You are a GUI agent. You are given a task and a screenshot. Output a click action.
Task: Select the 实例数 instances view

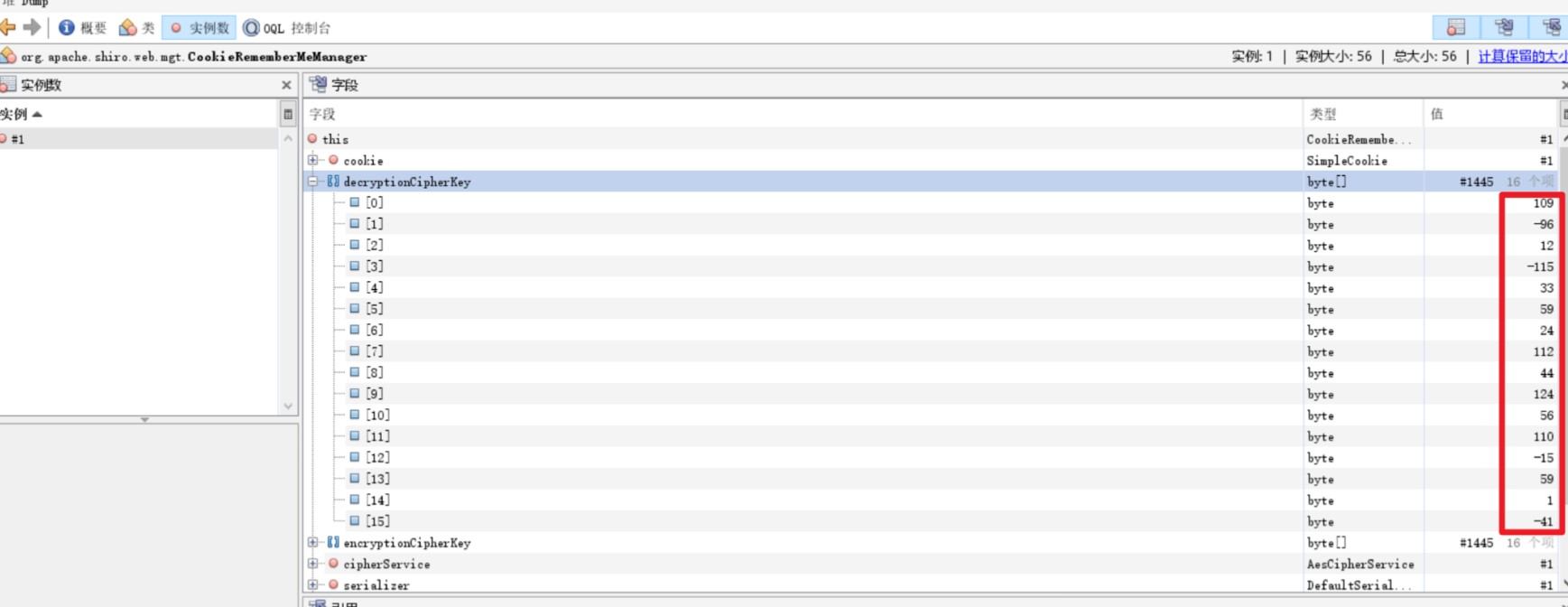[199, 28]
